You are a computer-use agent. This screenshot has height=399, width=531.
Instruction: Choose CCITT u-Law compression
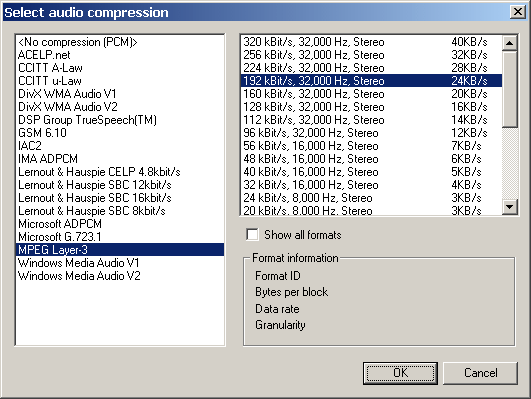120,81
